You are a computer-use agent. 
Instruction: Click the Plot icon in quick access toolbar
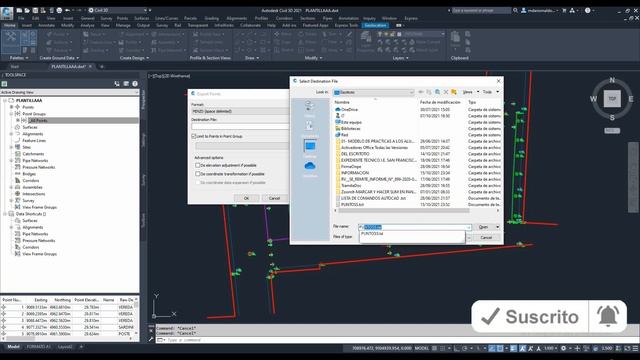point(59,10)
